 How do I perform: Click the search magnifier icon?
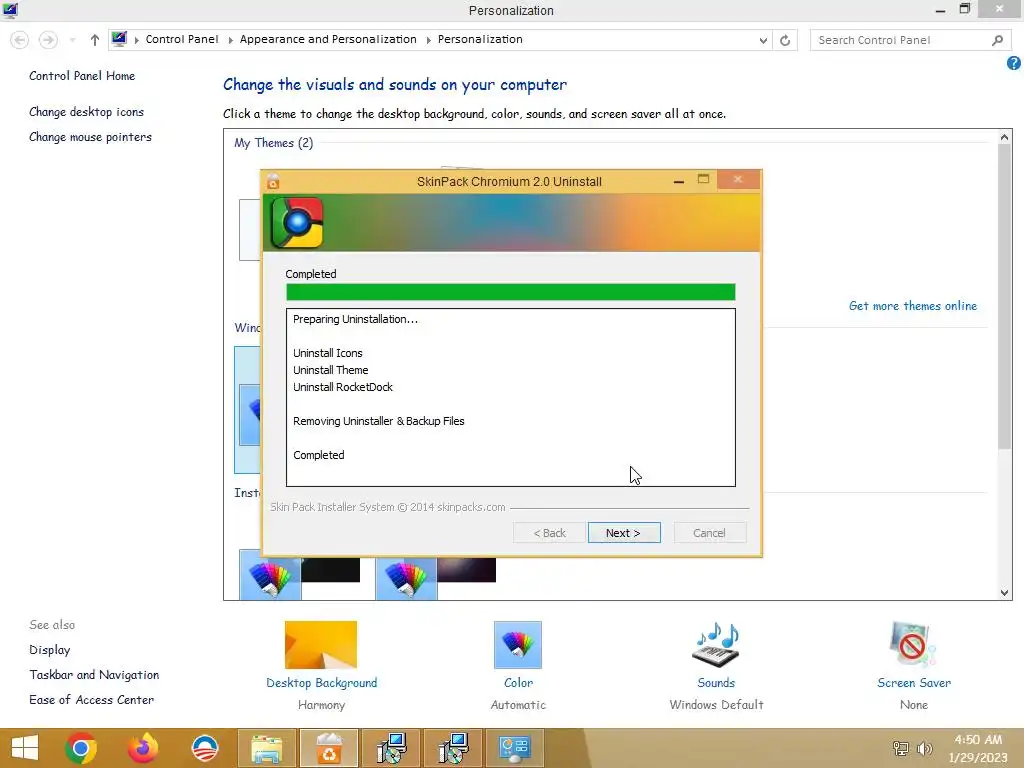(997, 40)
